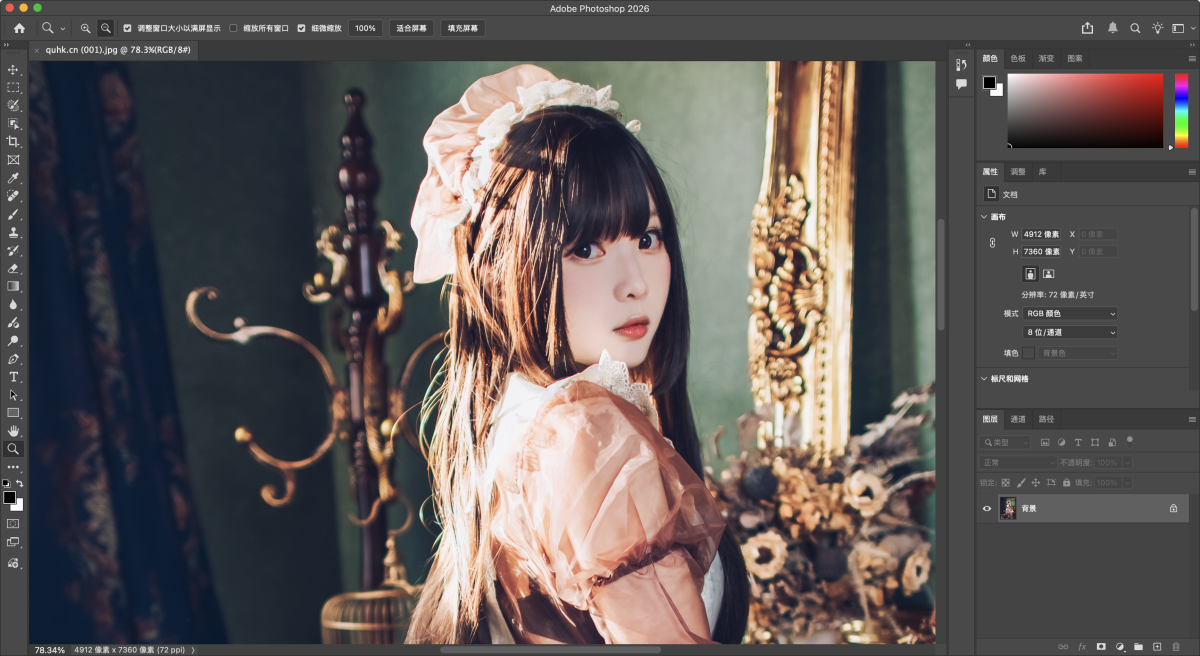Screen dimensions: 1200x656
Task: Open the Properties panel flyout menu
Action: coord(1192,171)
